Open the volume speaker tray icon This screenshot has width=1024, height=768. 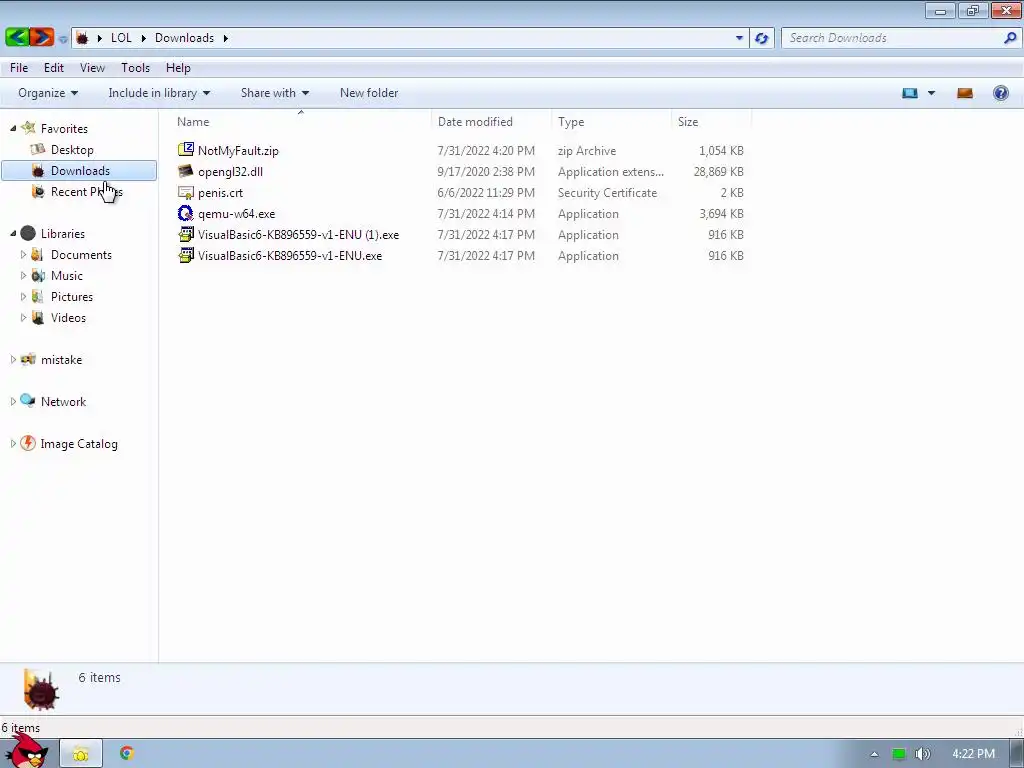pyautogui.click(x=922, y=754)
